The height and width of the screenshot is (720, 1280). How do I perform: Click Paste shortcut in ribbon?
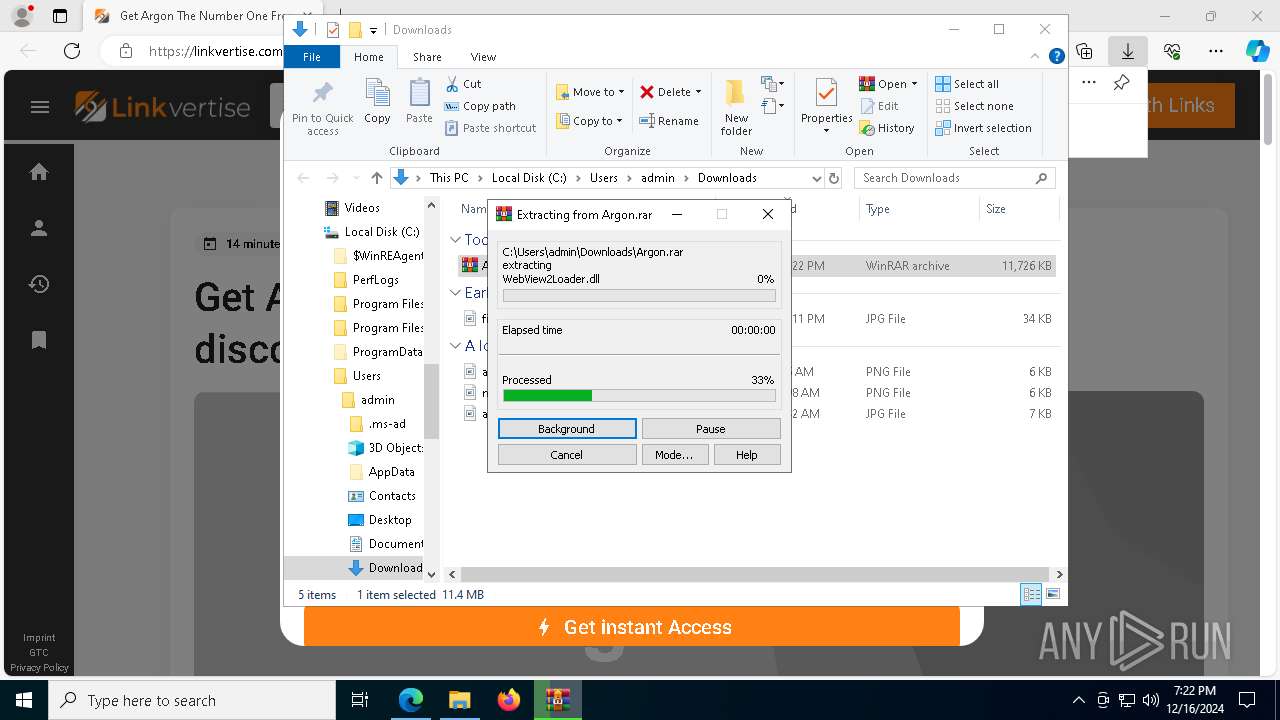pyautogui.click(x=490, y=128)
